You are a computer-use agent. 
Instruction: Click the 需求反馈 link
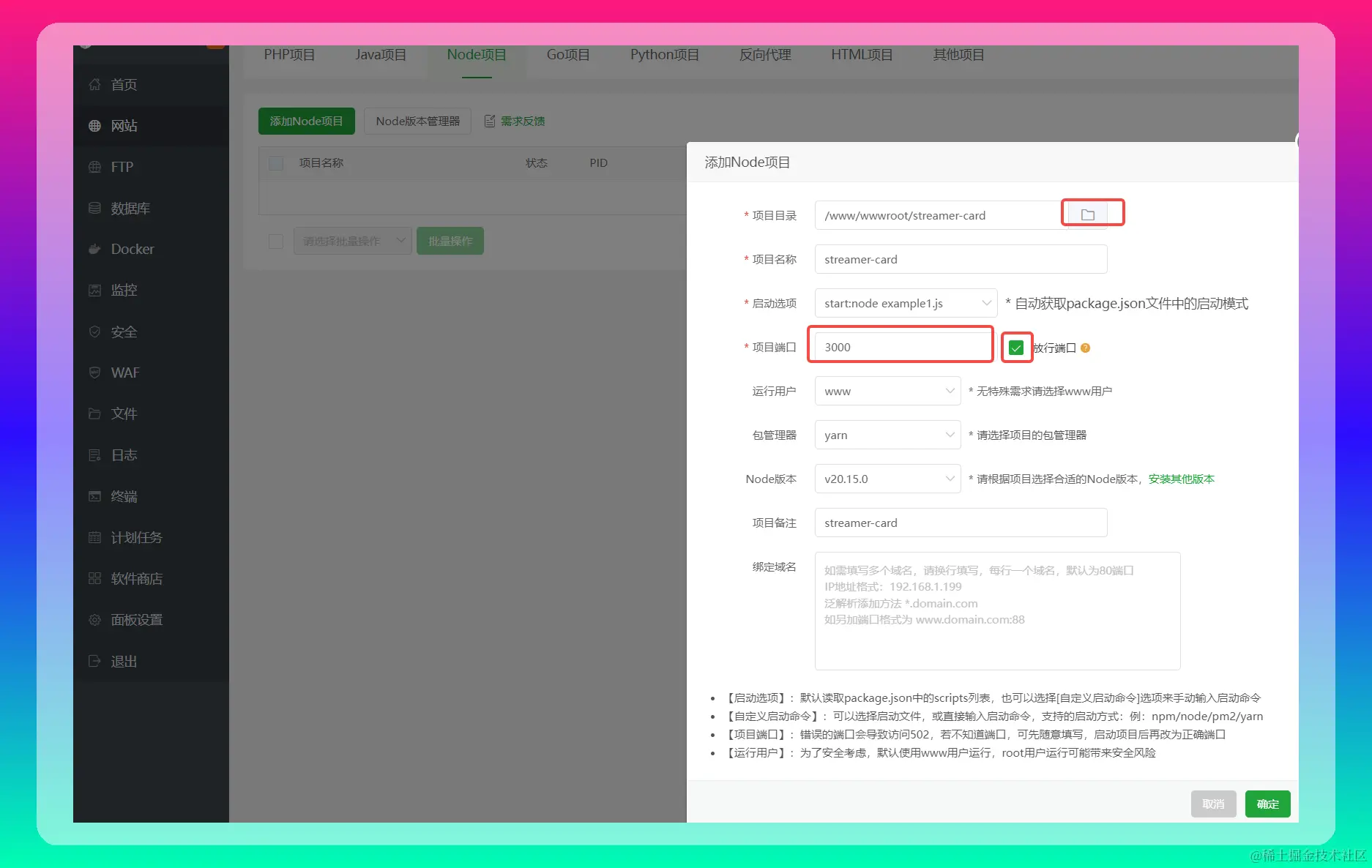[x=523, y=121]
